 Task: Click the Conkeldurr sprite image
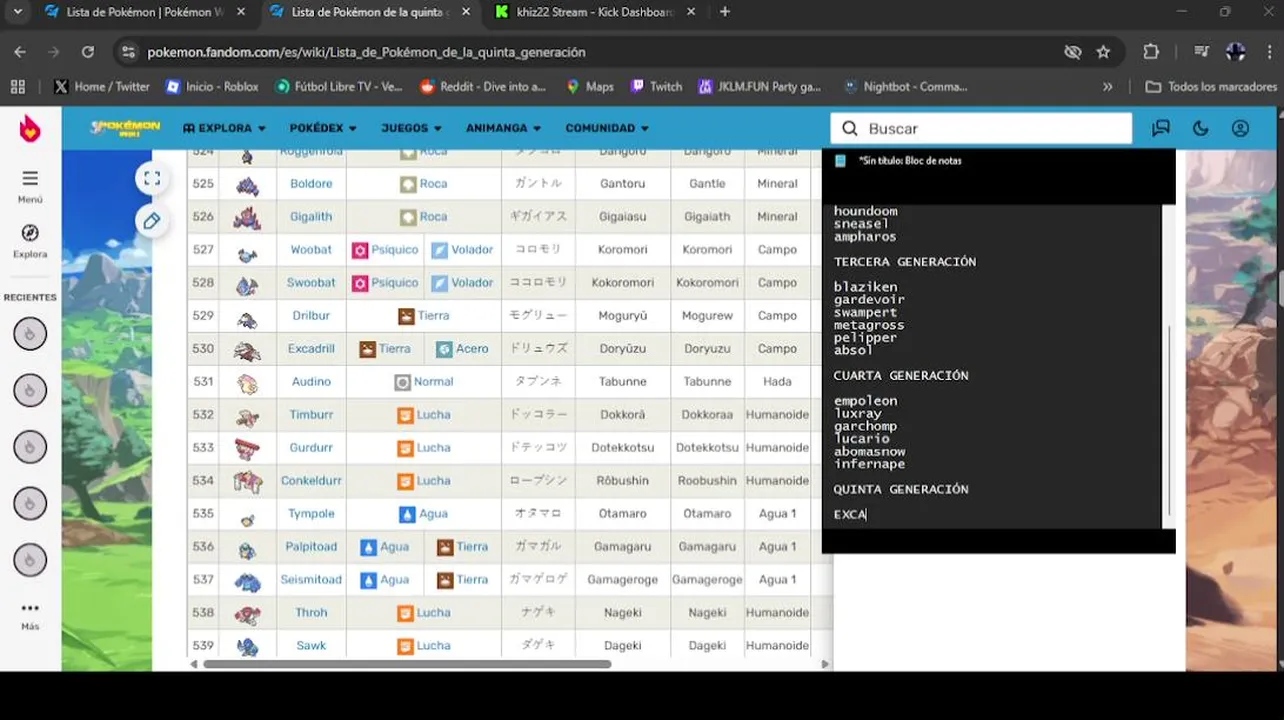tap(246, 482)
